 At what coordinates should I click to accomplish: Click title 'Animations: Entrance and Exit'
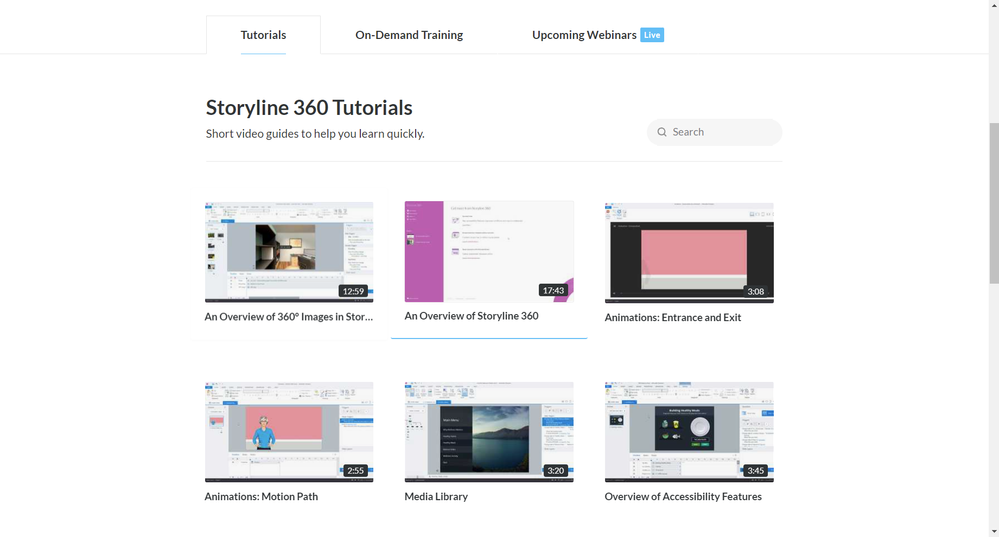673,317
